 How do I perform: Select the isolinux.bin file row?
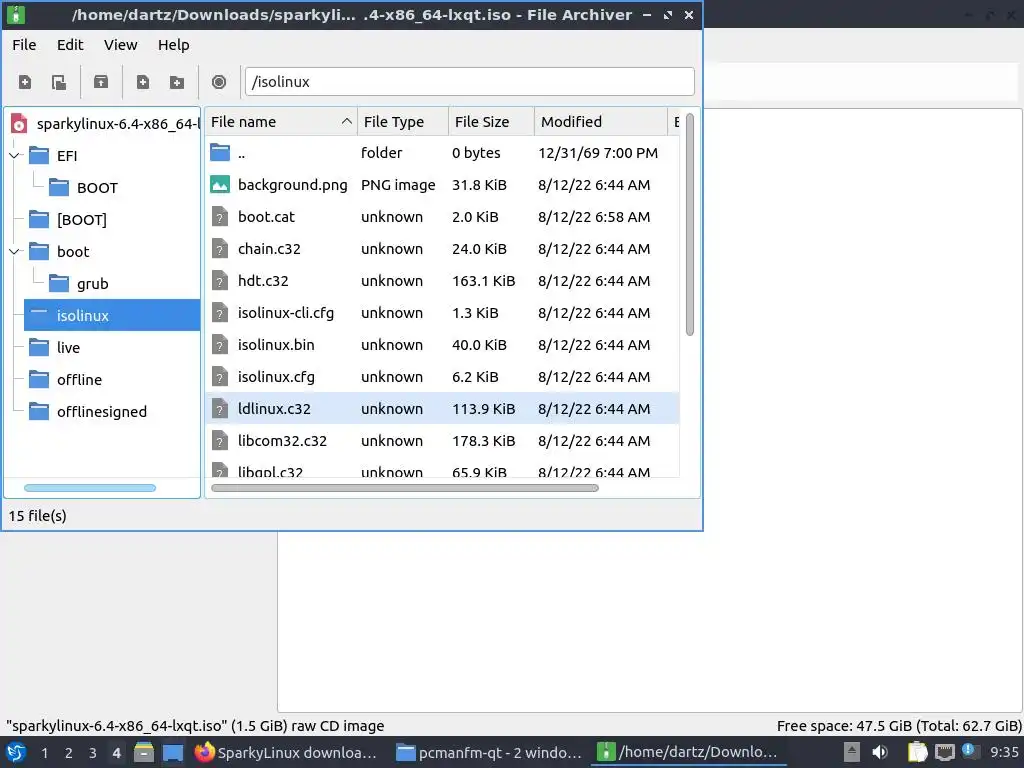pyautogui.click(x=442, y=345)
